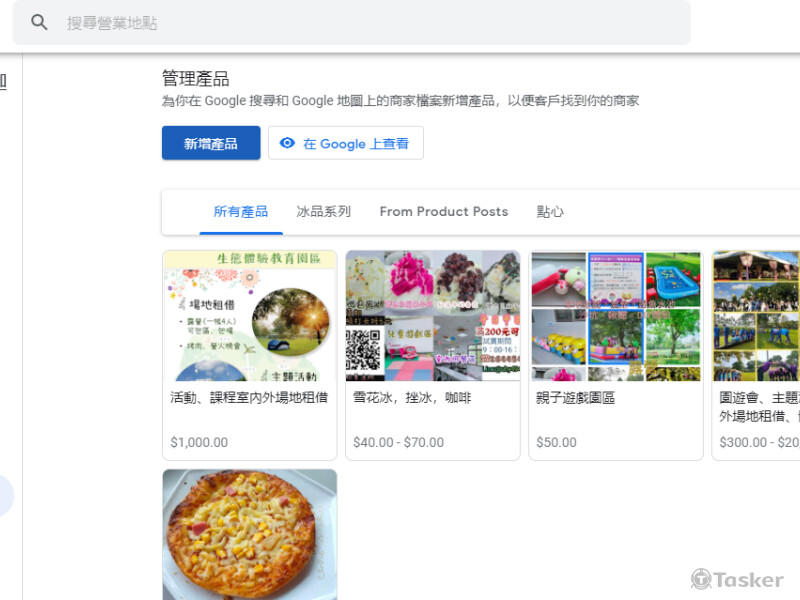Click the eye icon inside 在 Google 上查看

coord(289,143)
